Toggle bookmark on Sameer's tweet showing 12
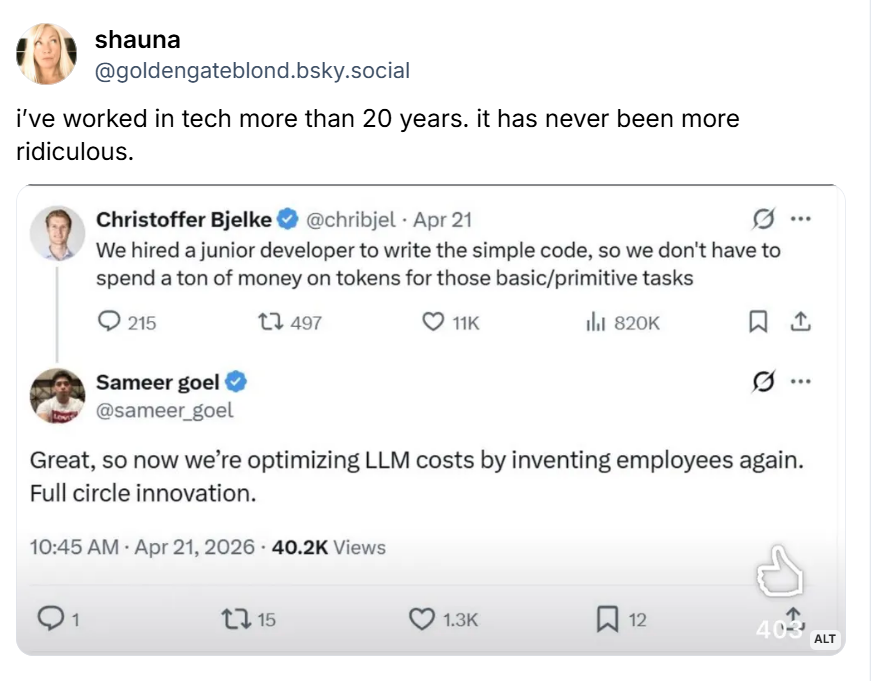Screen dimensions: 872x681 click(607, 620)
